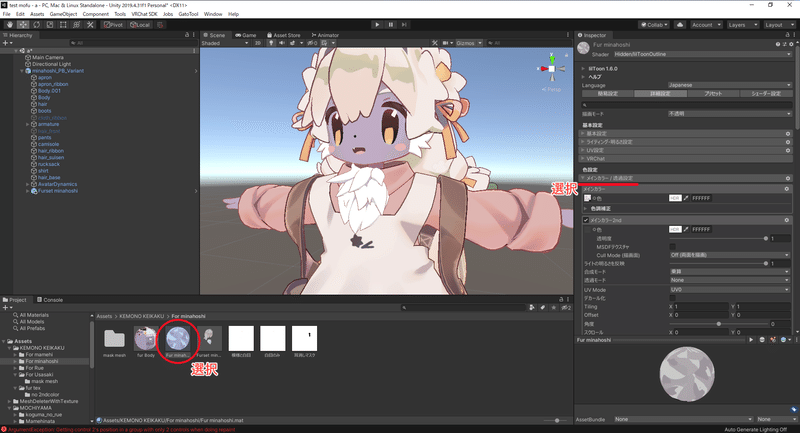Click the Pause button
This screenshot has width=800, height=433.
pos(391,24)
